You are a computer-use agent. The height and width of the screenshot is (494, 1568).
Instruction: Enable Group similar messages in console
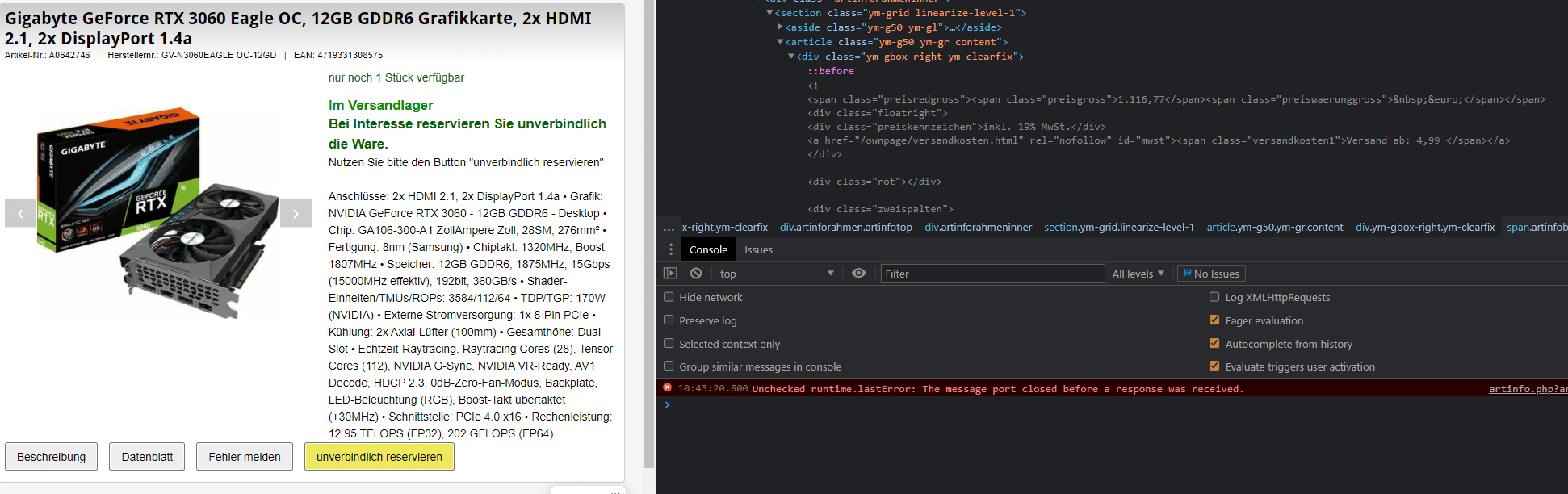click(669, 366)
